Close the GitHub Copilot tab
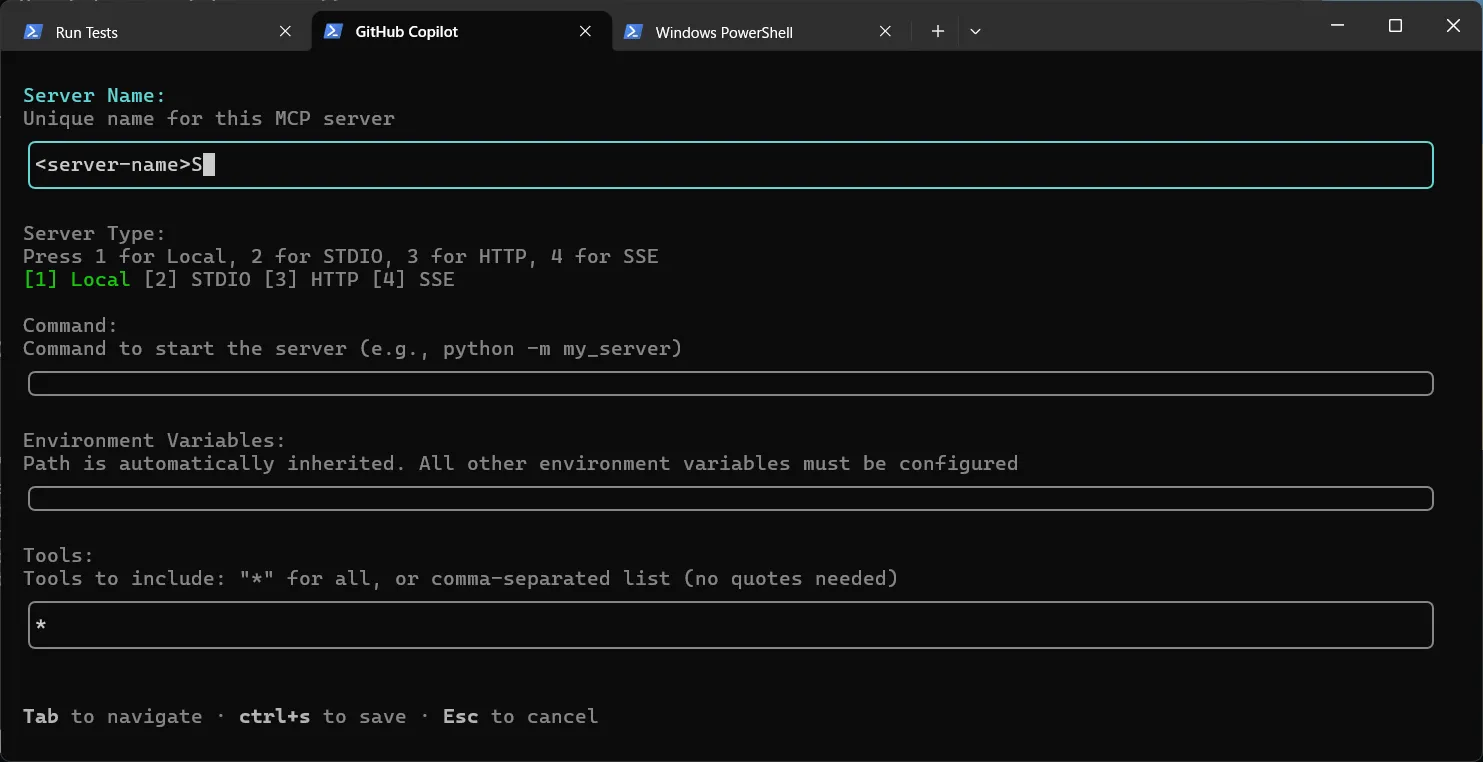Image resolution: width=1483 pixels, height=762 pixels. point(585,32)
